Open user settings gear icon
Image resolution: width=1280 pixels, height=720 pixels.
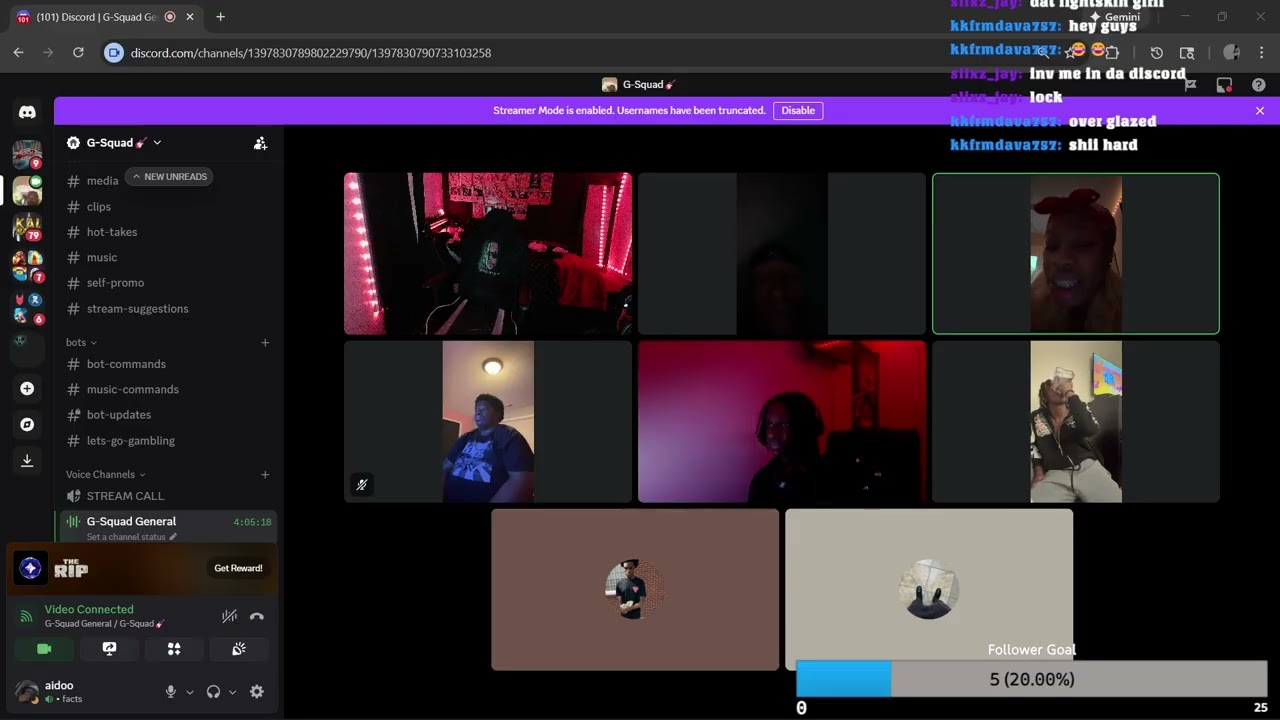coord(257,691)
